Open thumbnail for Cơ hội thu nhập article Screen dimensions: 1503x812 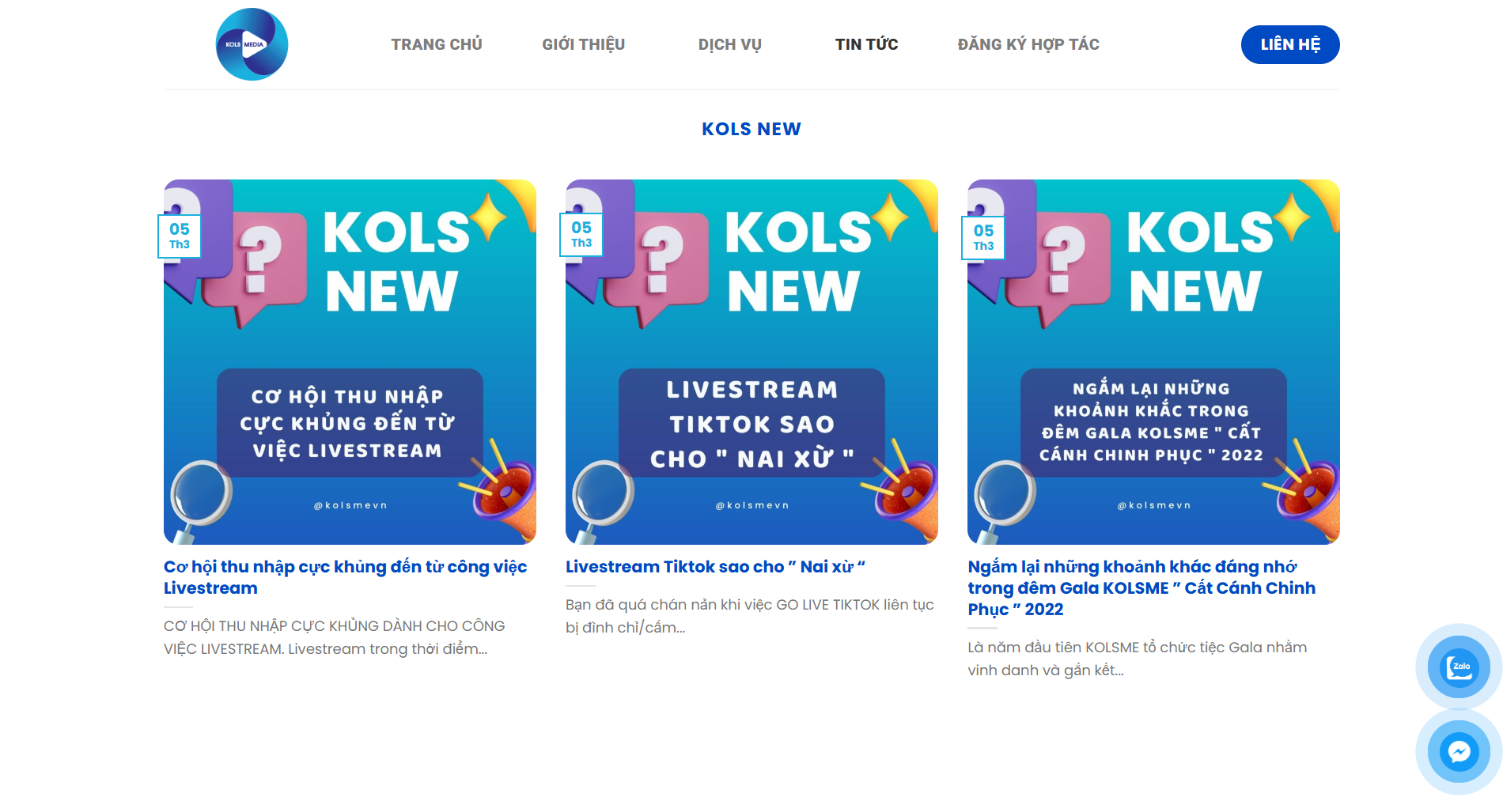[350, 362]
